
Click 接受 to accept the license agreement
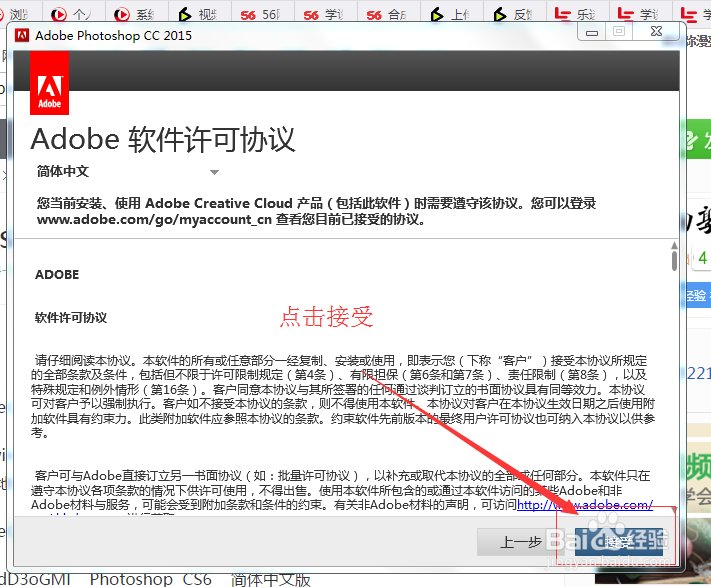click(618, 542)
